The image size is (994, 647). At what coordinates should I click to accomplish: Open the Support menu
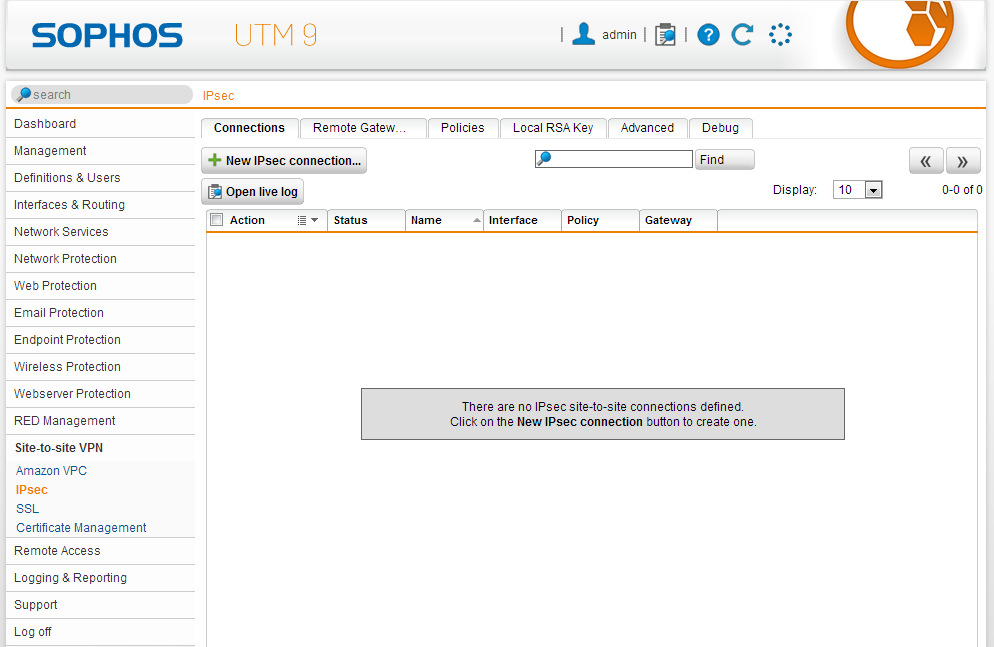(101, 605)
